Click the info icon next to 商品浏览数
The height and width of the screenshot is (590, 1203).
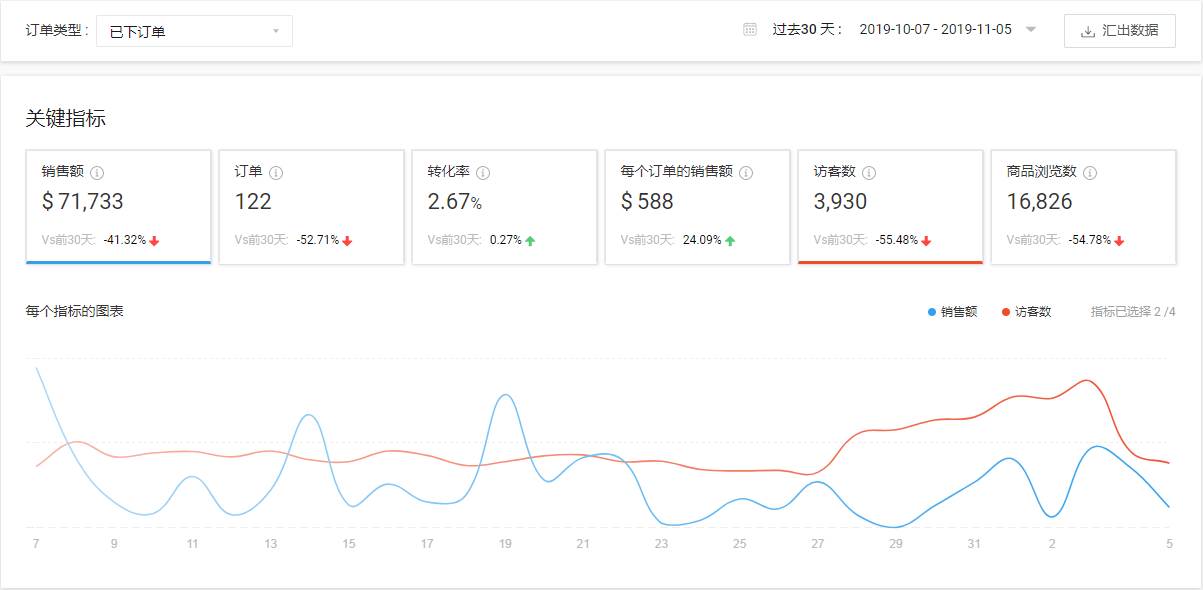(x=1090, y=172)
